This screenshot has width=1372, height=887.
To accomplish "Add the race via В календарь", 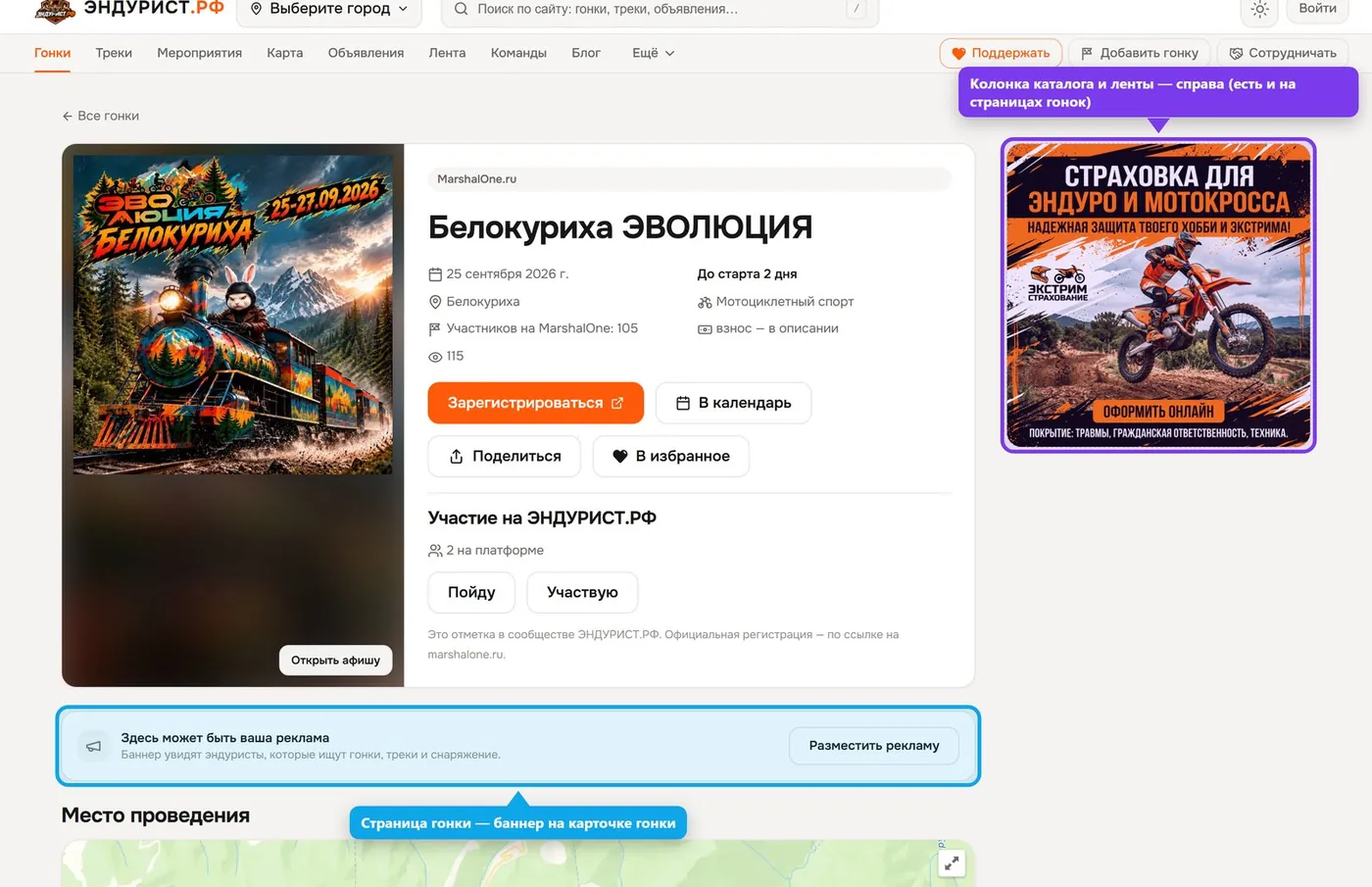I will pyautogui.click(x=733, y=403).
